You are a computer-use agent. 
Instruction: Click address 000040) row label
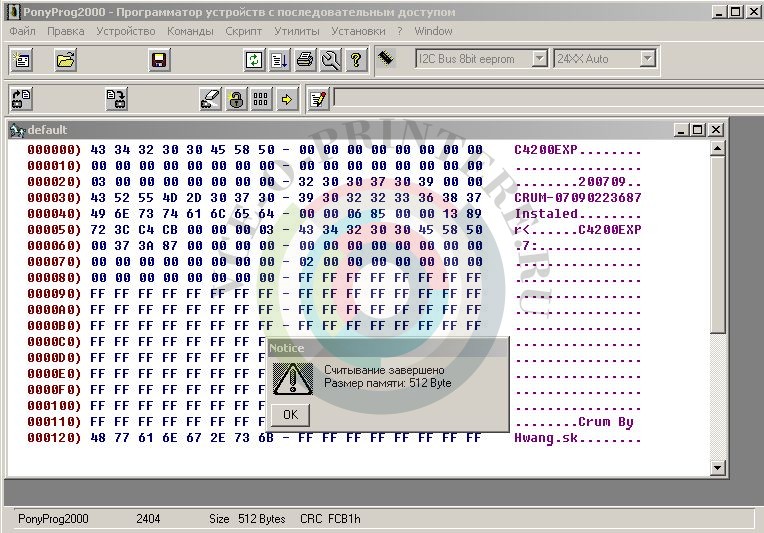click(54, 214)
